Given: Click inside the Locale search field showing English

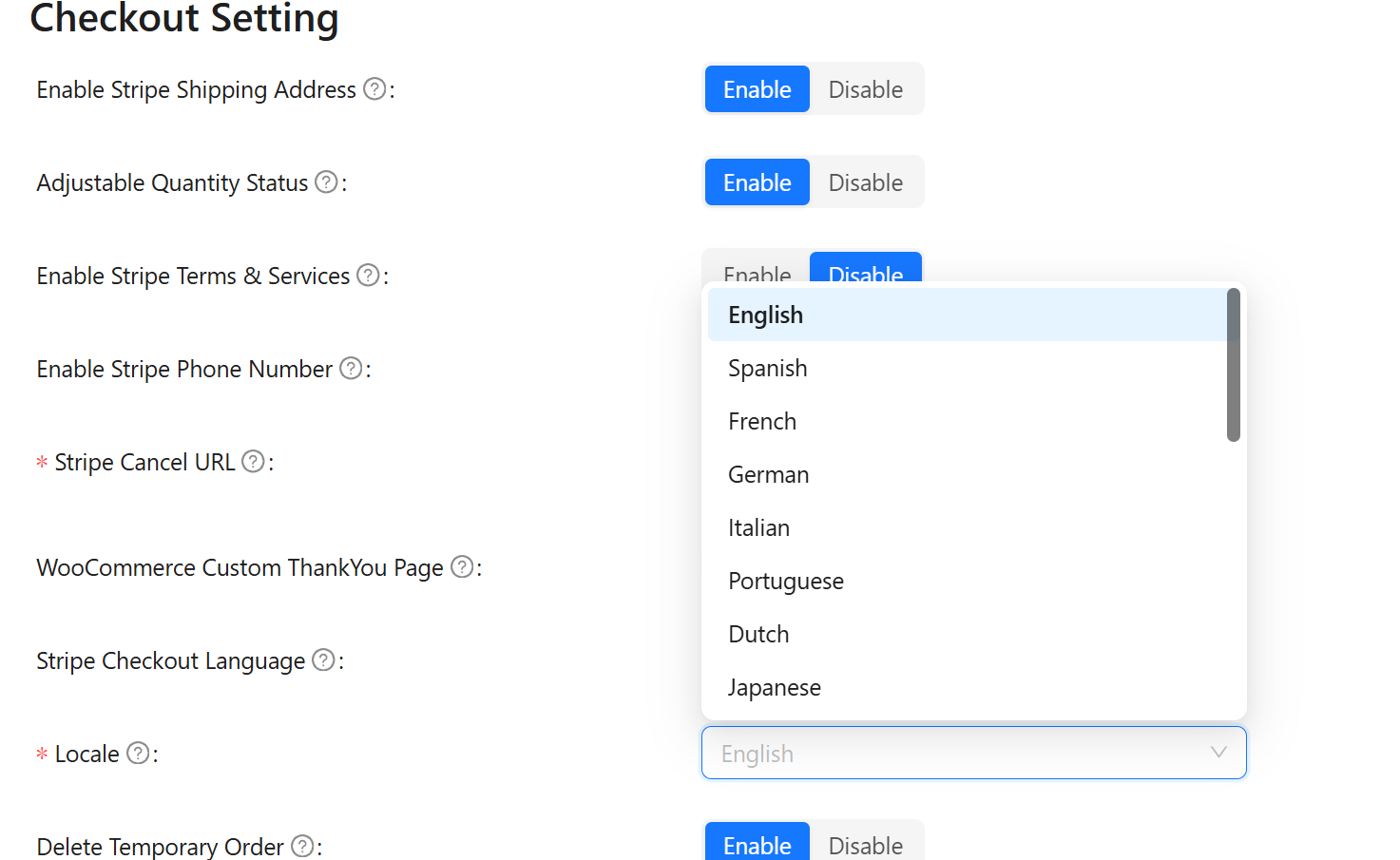Looking at the screenshot, I should coord(950,754).
